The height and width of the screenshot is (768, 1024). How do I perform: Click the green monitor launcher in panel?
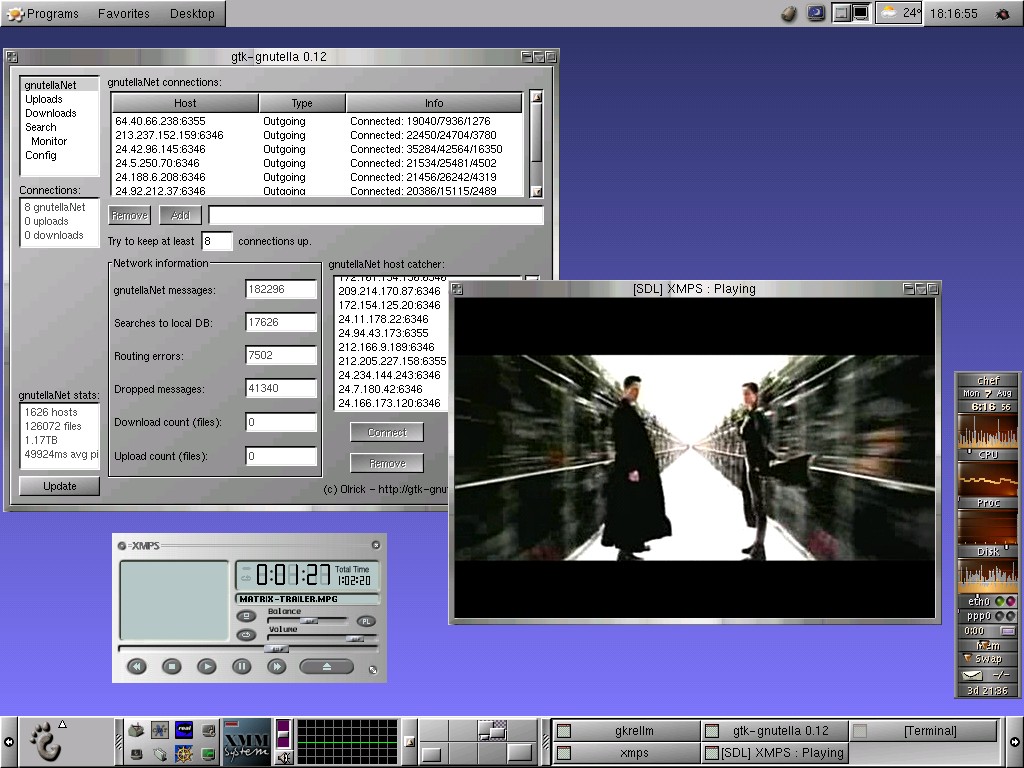click(x=208, y=754)
